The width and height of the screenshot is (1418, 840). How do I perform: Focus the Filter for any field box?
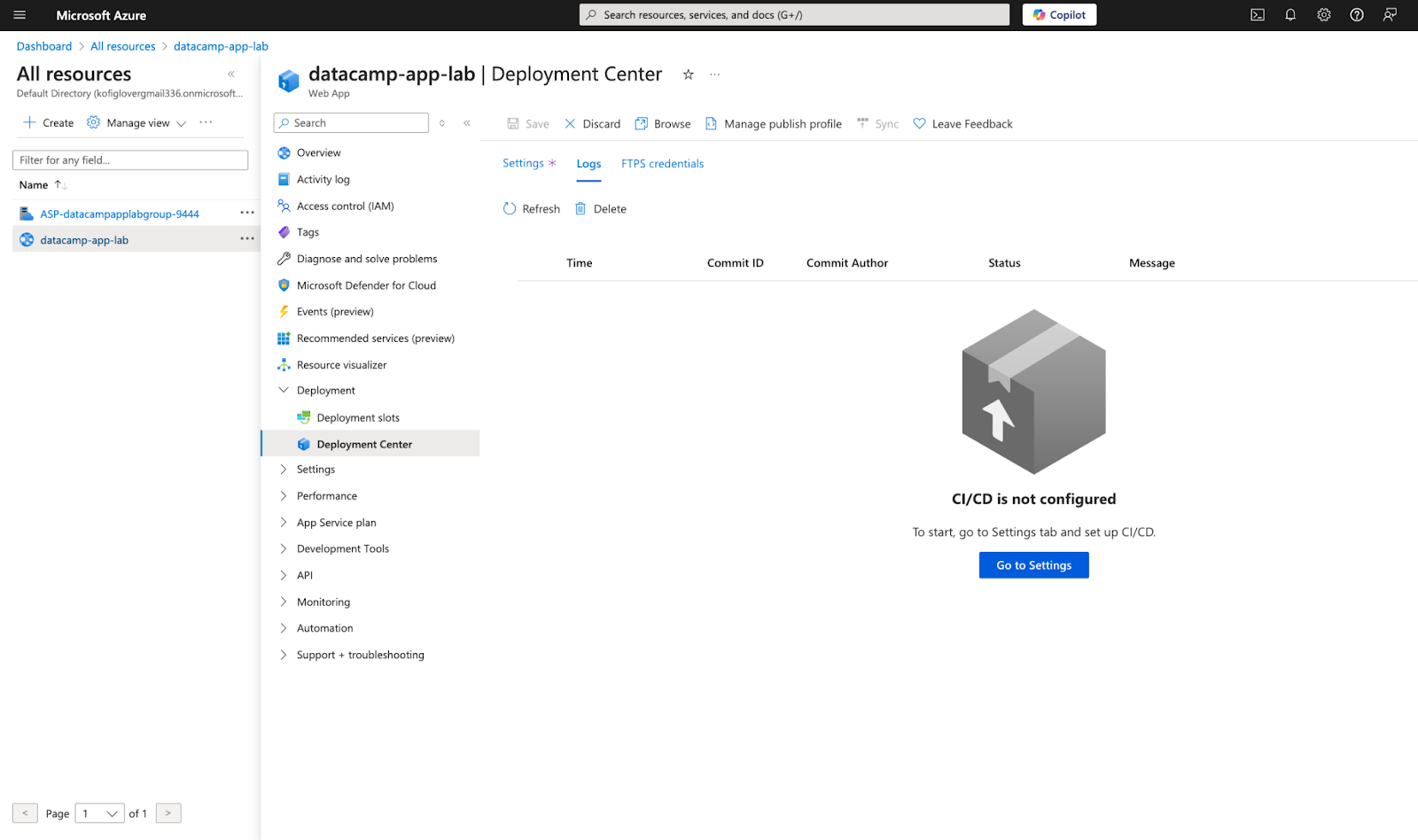(x=130, y=160)
